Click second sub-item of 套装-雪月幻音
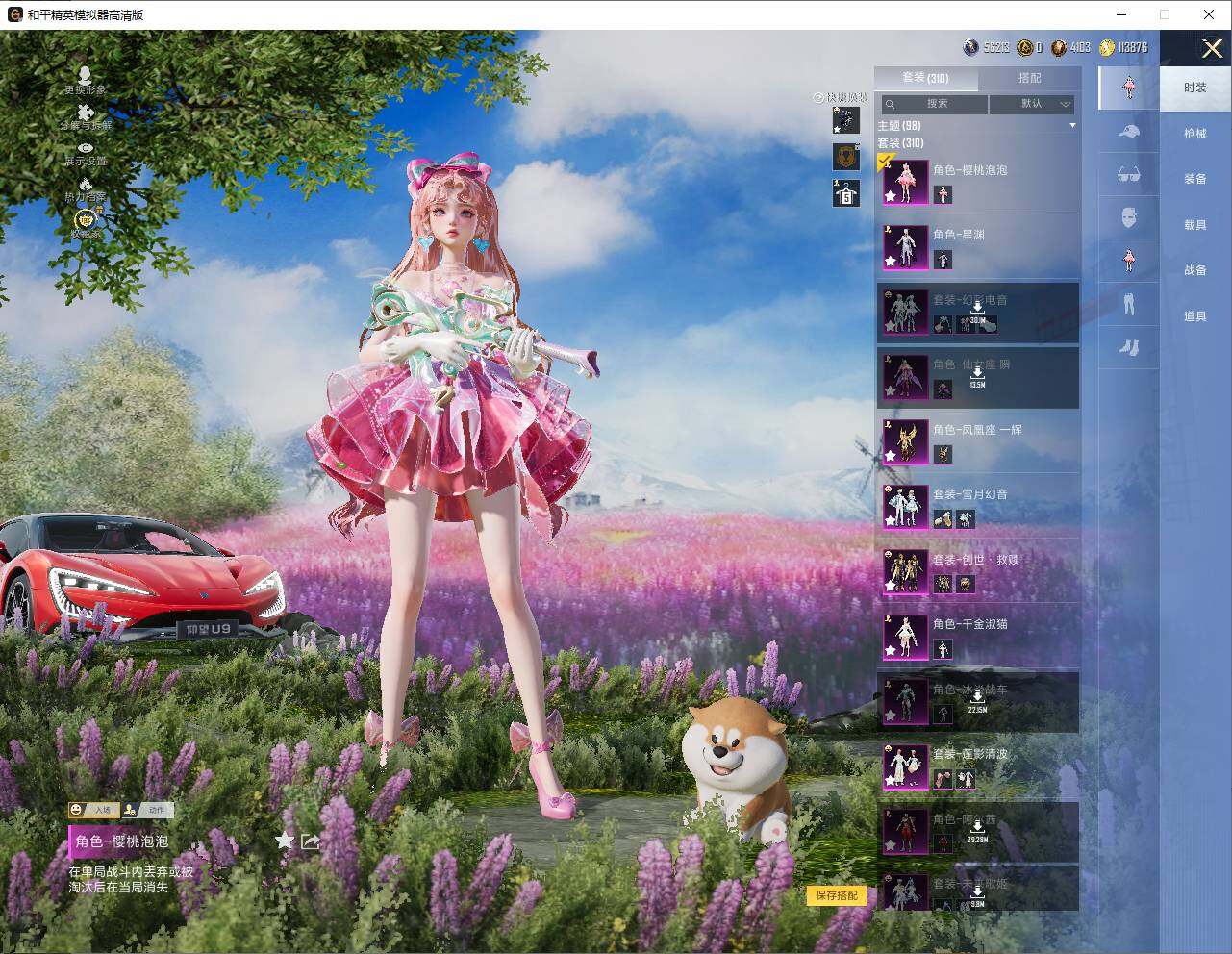This screenshot has width=1232, height=954. pos(966,519)
